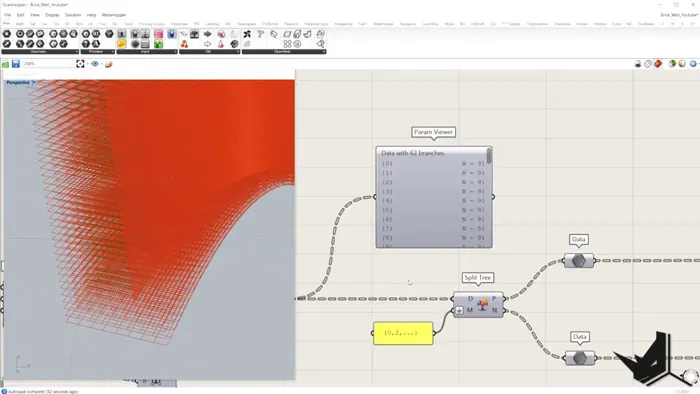Click Param Viewer output grip
This screenshot has height=394, width=700.
[493, 197]
